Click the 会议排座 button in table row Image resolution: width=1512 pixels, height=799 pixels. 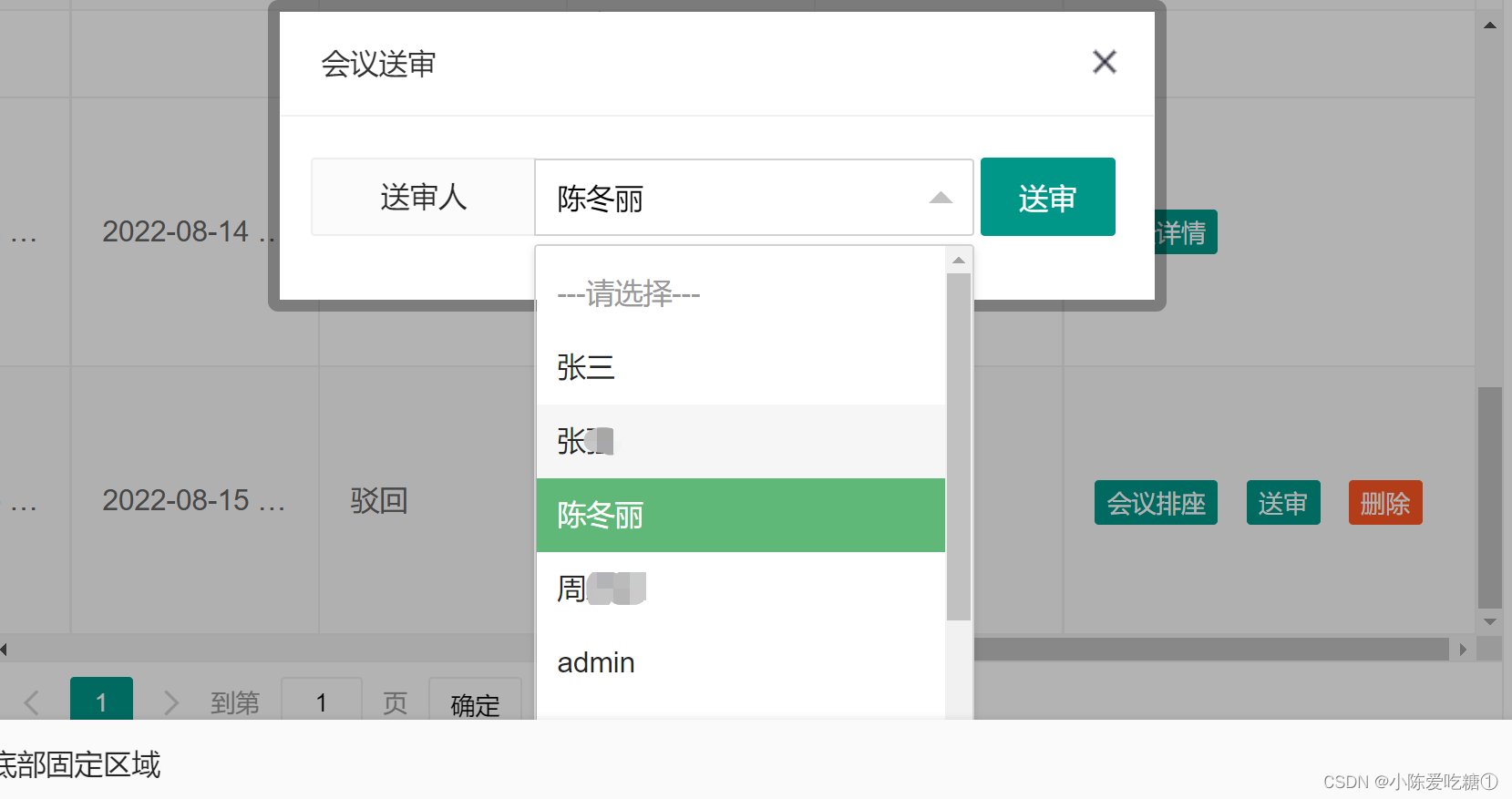click(x=1155, y=503)
